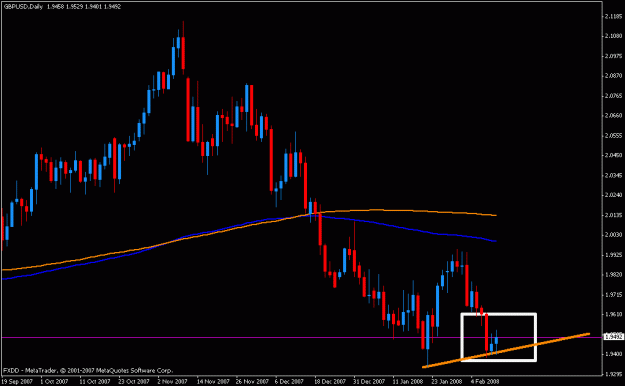625x386 pixels.
Task: Click the 2.1080 price axis label
Action: [x=614, y=36]
